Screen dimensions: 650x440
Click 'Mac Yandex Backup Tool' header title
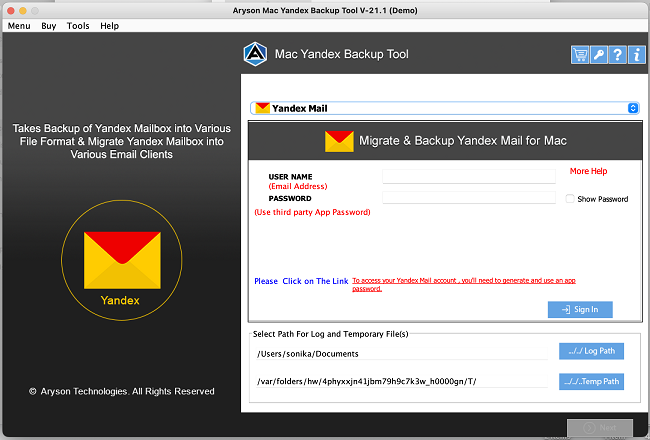click(x=342, y=54)
